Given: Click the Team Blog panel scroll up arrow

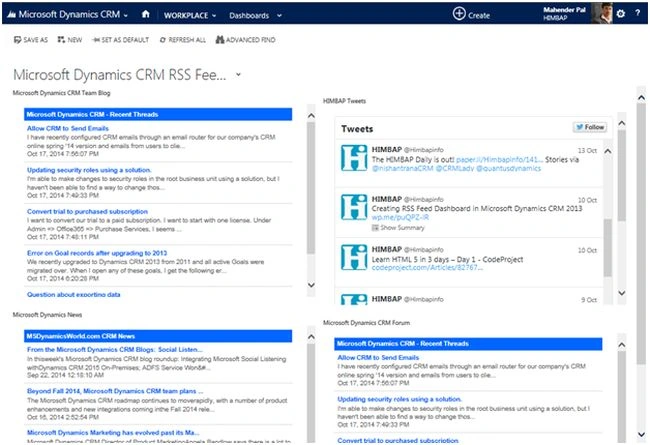Looking at the screenshot, I should tap(311, 116).
